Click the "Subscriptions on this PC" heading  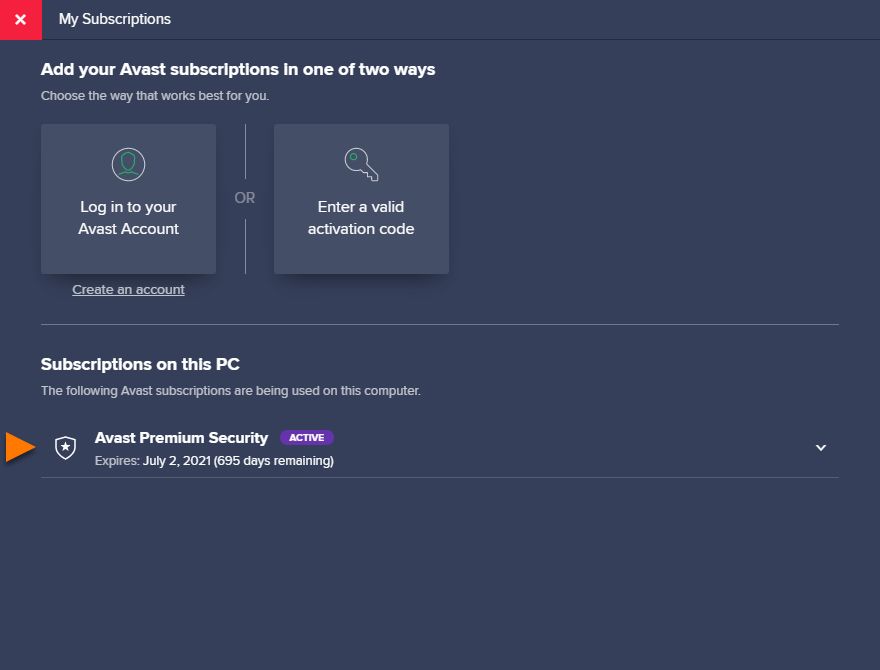[140, 364]
